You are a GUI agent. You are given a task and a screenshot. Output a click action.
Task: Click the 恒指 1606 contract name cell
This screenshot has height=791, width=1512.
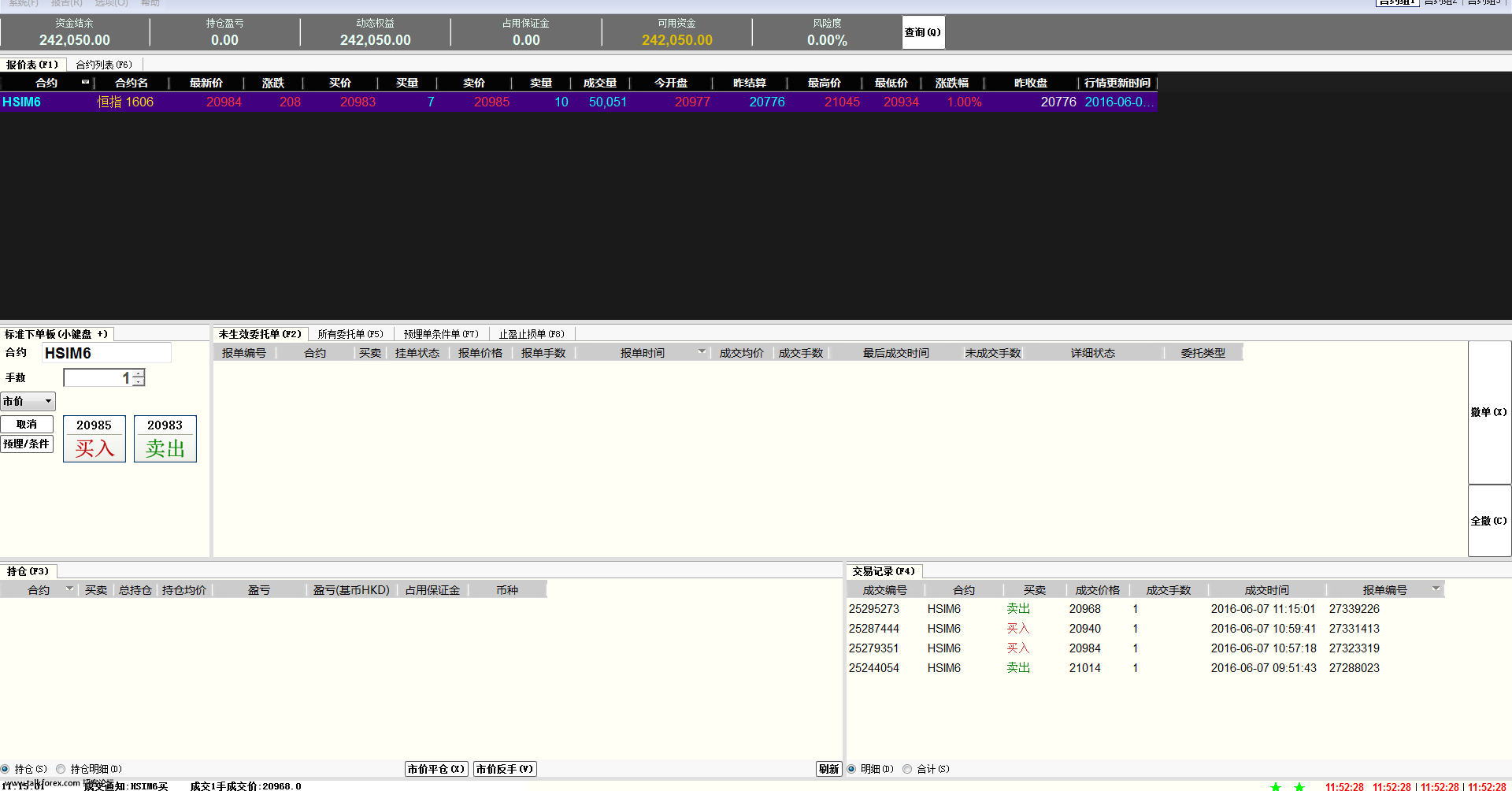coord(125,102)
